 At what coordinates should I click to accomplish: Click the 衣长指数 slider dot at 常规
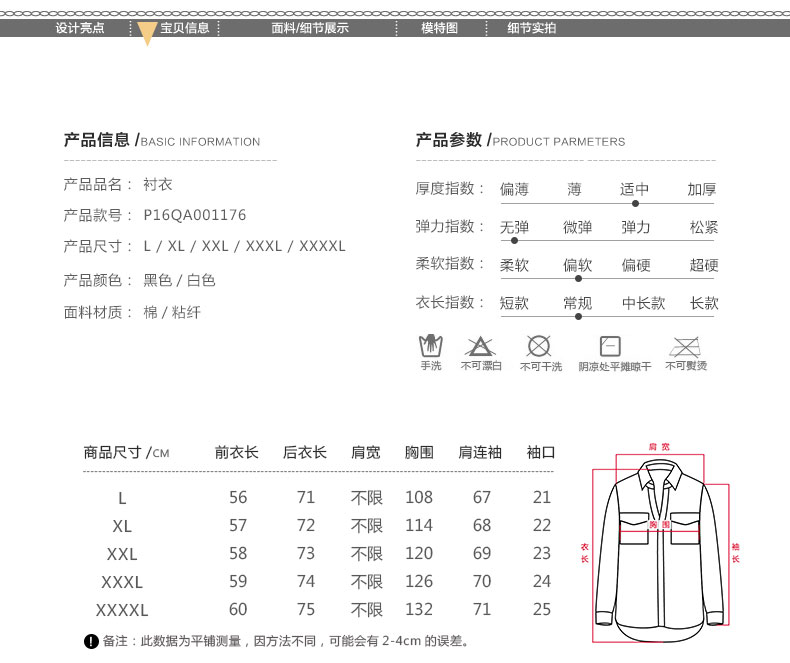(578, 317)
